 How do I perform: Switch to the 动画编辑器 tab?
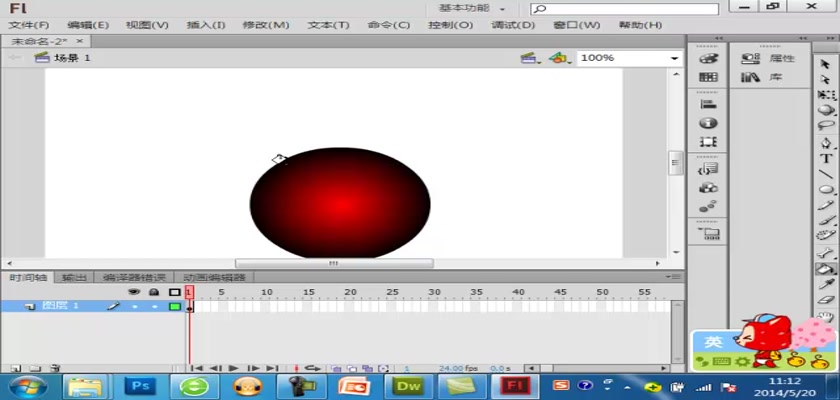214,277
